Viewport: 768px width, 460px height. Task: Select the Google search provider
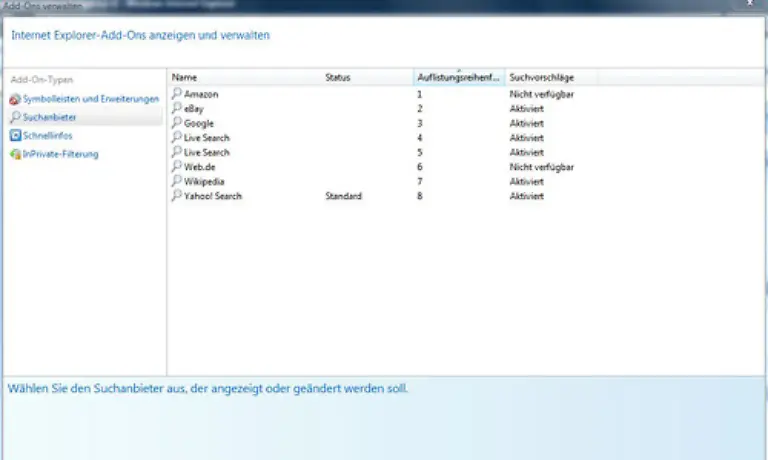pos(199,123)
